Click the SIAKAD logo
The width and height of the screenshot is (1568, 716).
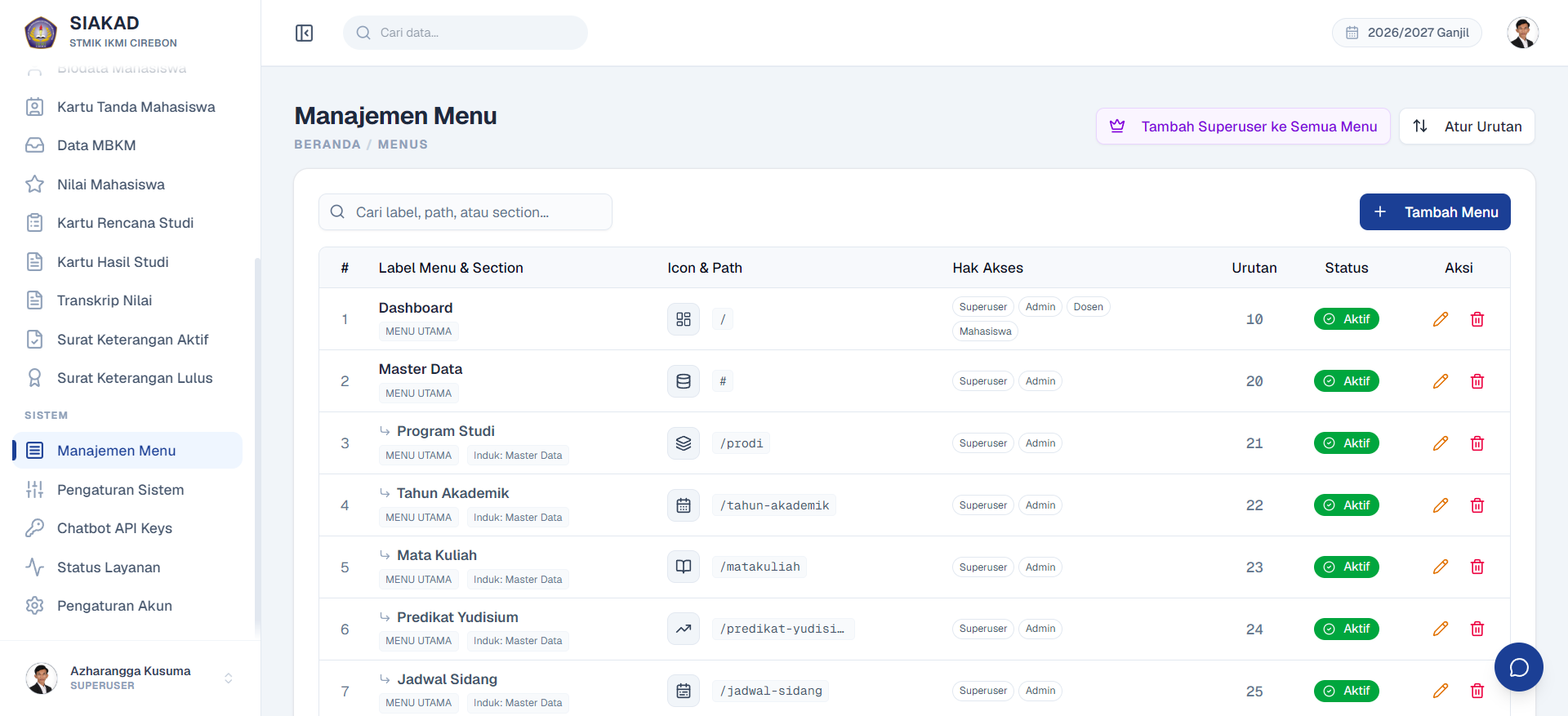pyautogui.click(x=41, y=33)
